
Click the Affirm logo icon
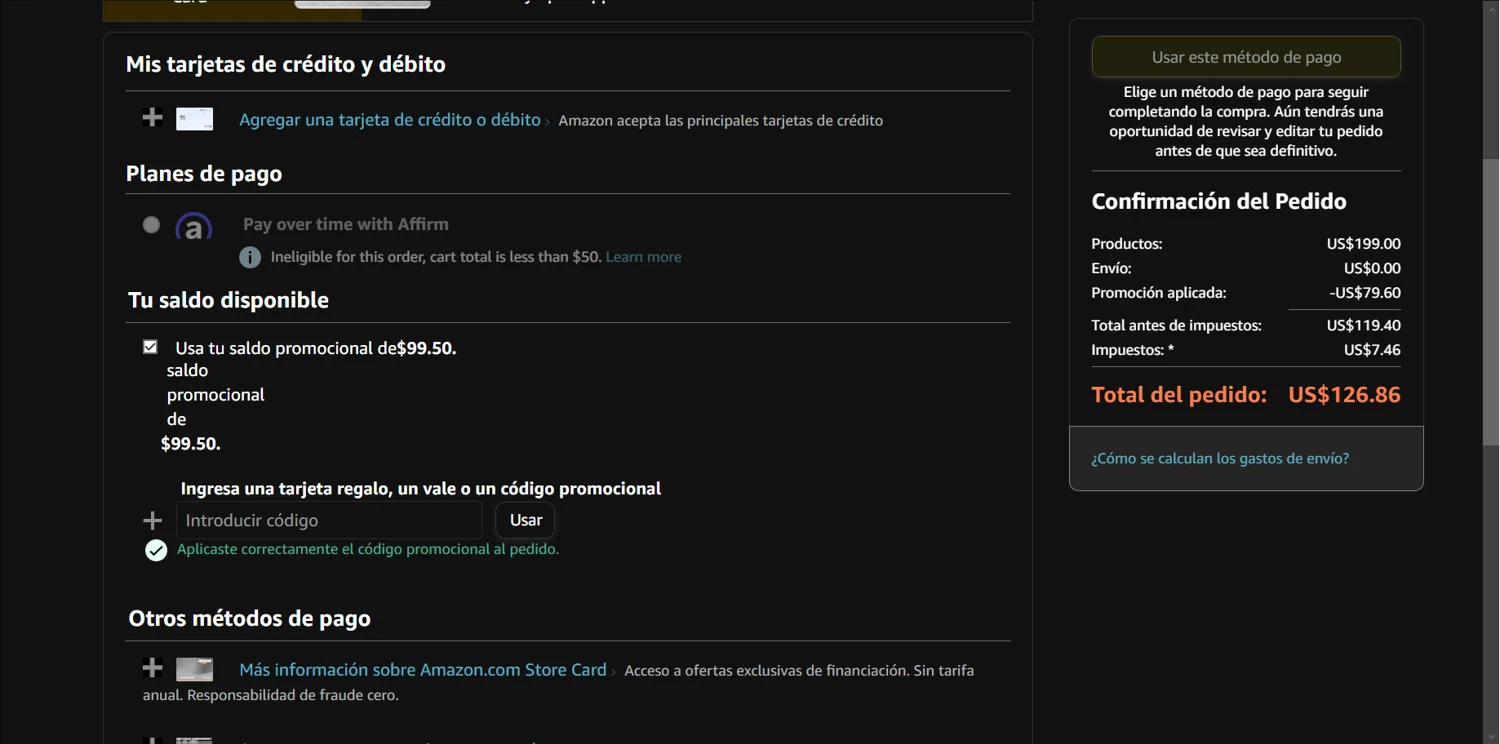click(194, 226)
